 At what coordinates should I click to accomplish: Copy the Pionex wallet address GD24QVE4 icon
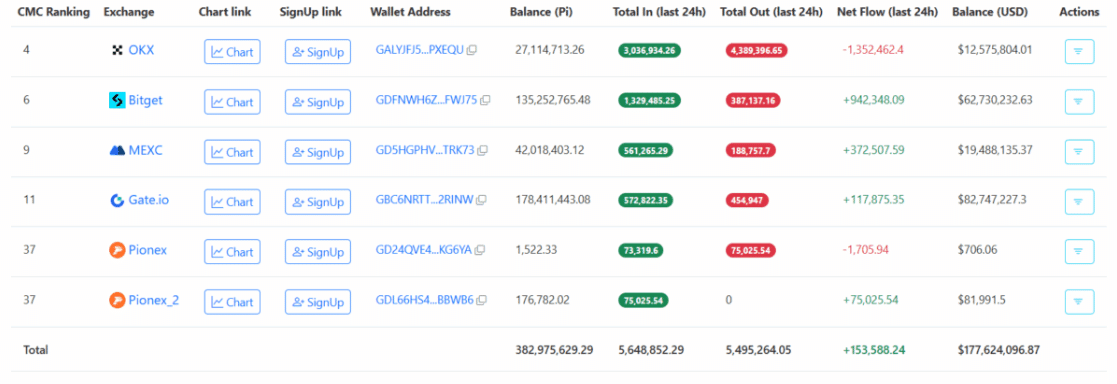click(x=480, y=250)
